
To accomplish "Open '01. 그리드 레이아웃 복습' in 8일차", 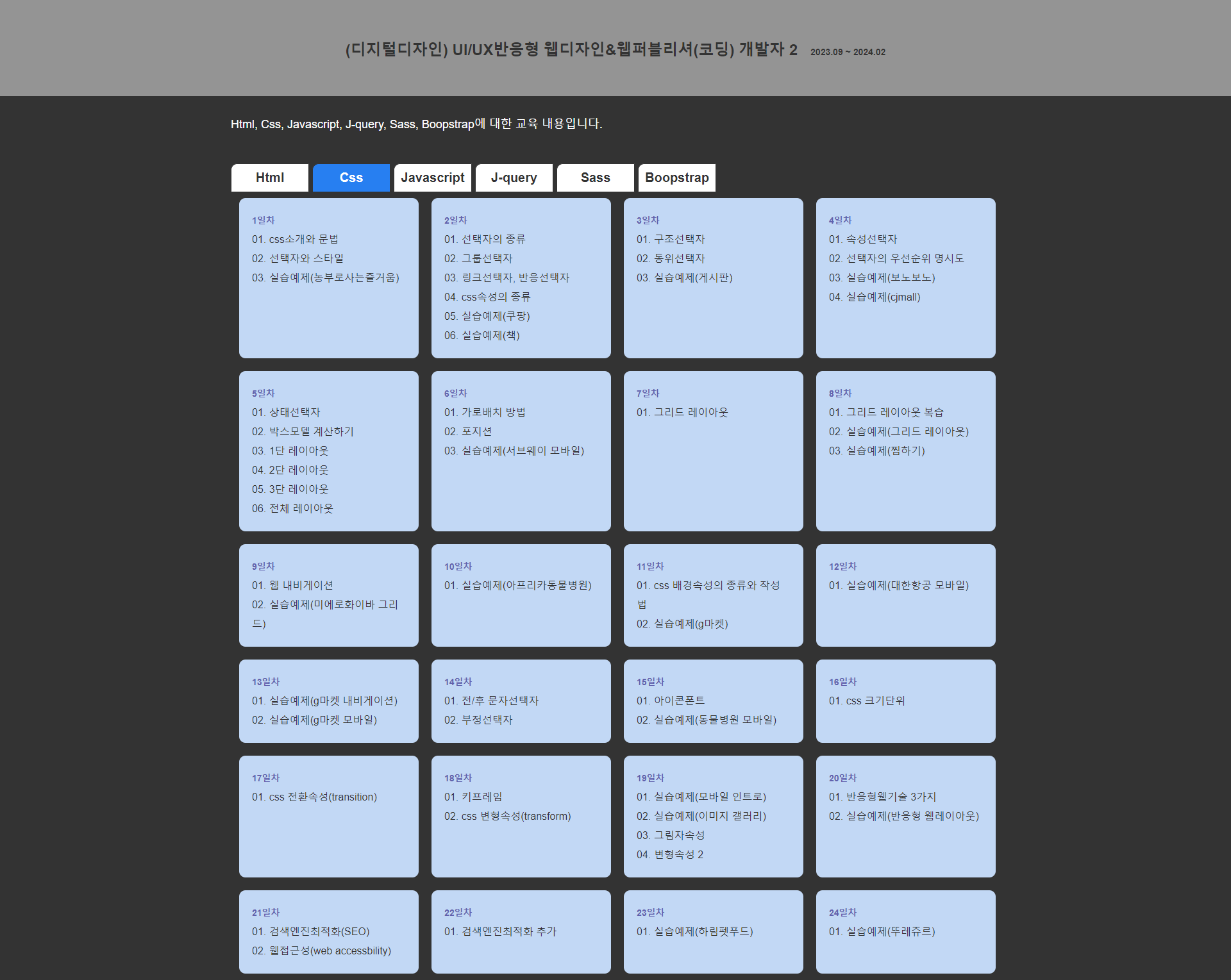I will pos(886,412).
